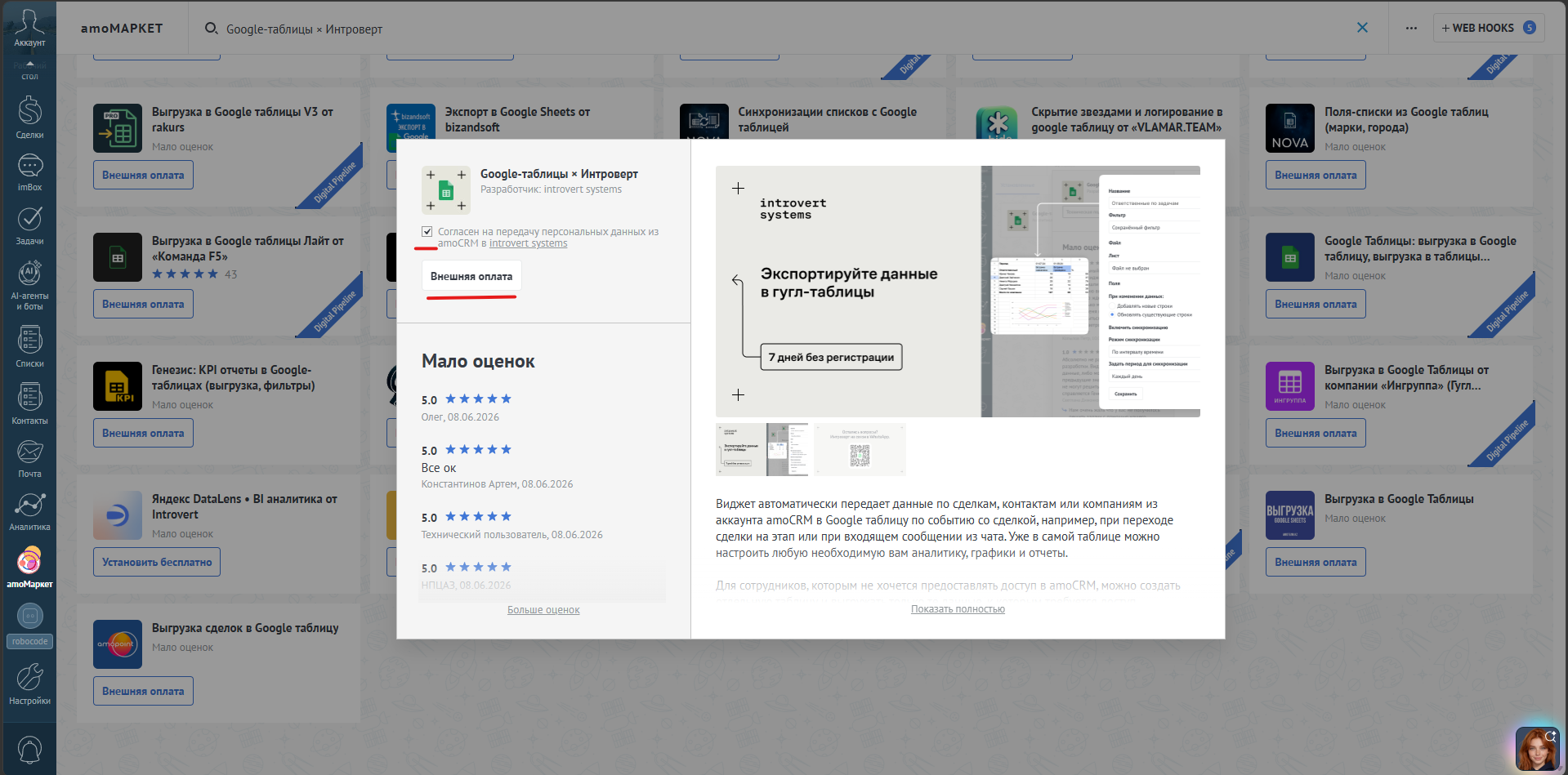Open imBox chat icon
Image resolution: width=1568 pixels, height=775 pixels.
click(29, 173)
